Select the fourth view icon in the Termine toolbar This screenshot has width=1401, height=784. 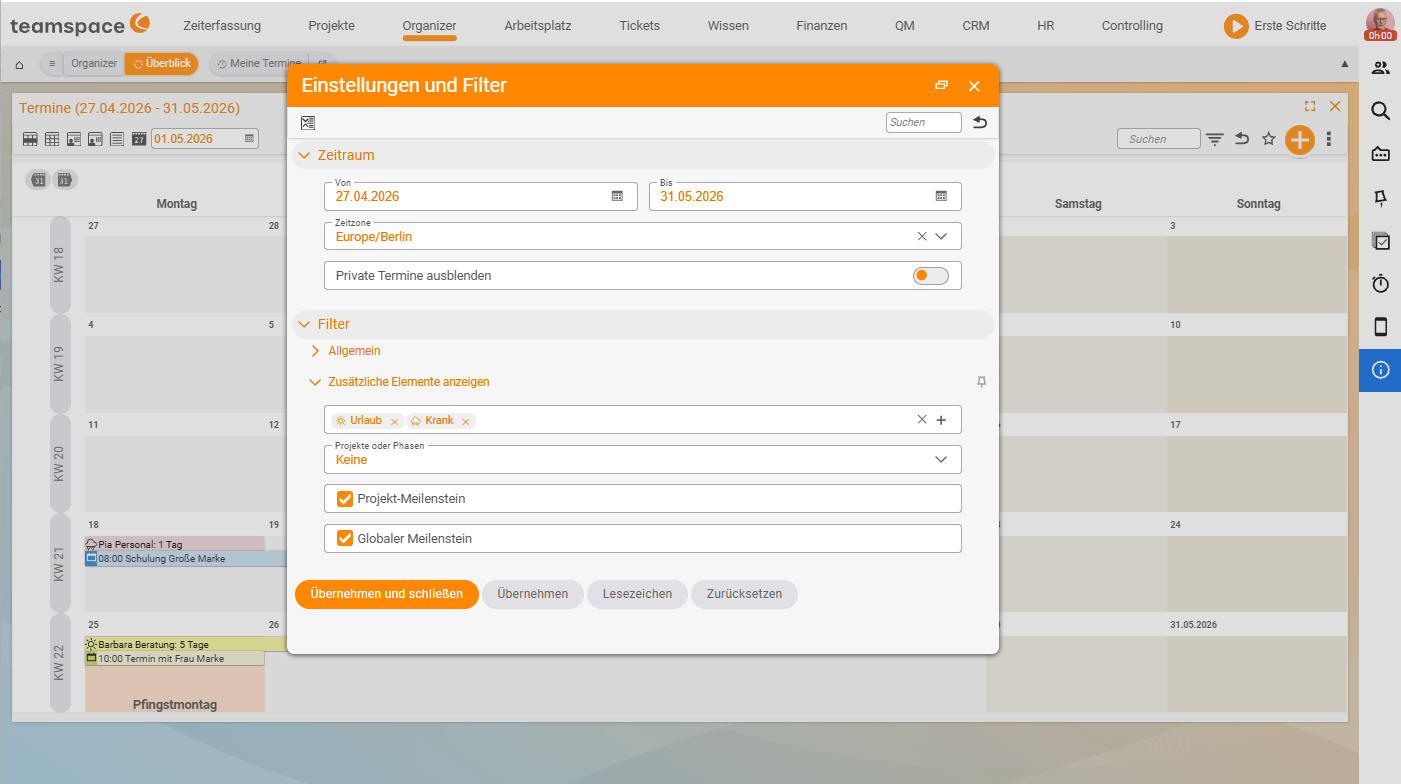coord(96,139)
